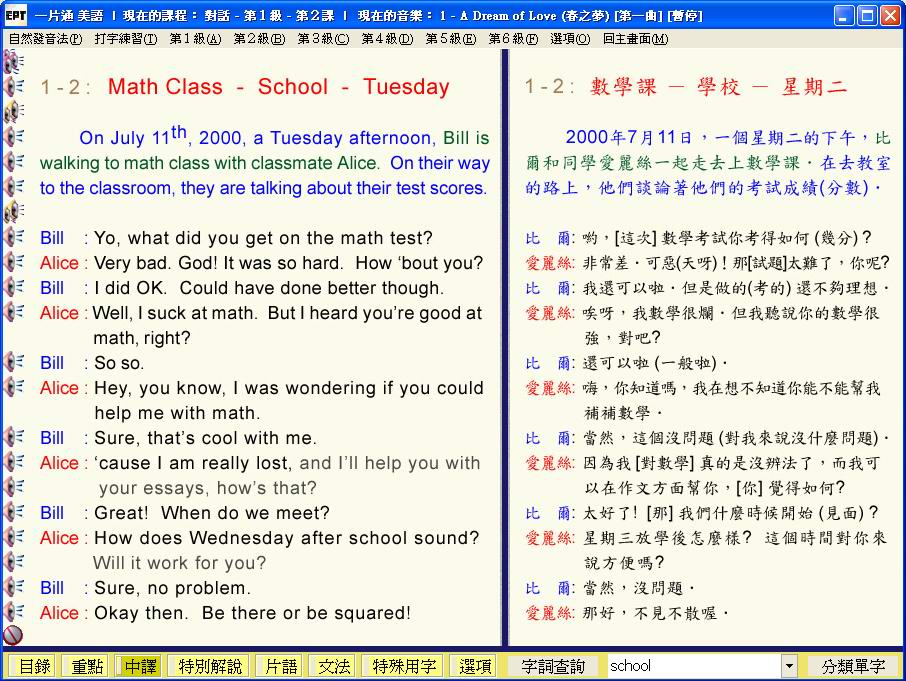
Task: Open the 第1級 level one menu
Action: click(195, 39)
